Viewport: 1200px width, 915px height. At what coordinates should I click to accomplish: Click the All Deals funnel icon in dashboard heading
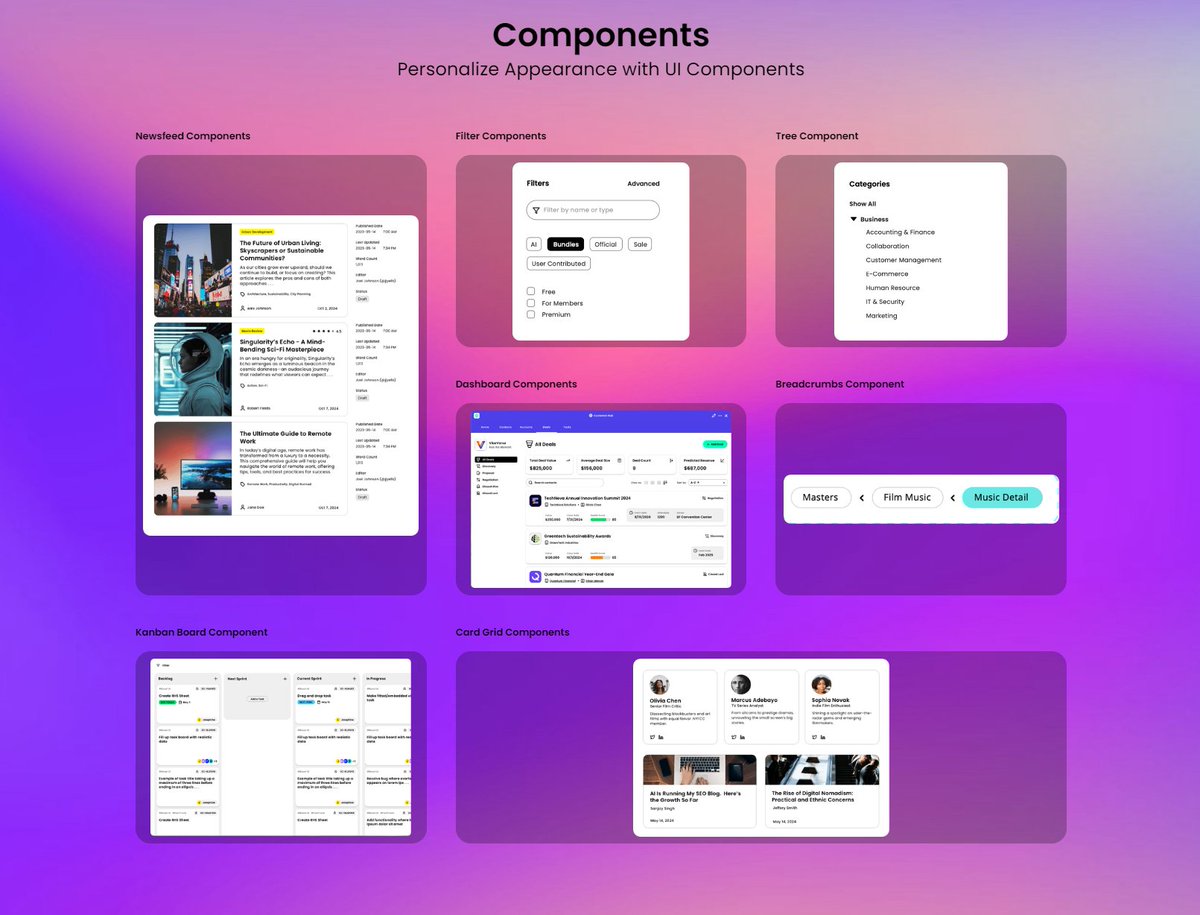pyautogui.click(x=529, y=444)
